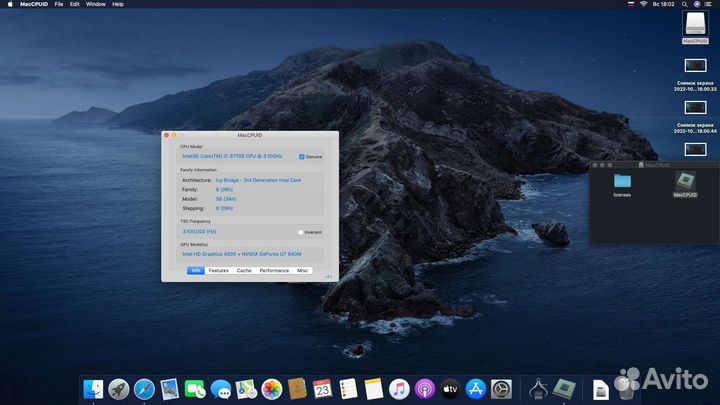Launch Launchpad rocket icon in Dock
This screenshot has width=720, height=405.
118,389
